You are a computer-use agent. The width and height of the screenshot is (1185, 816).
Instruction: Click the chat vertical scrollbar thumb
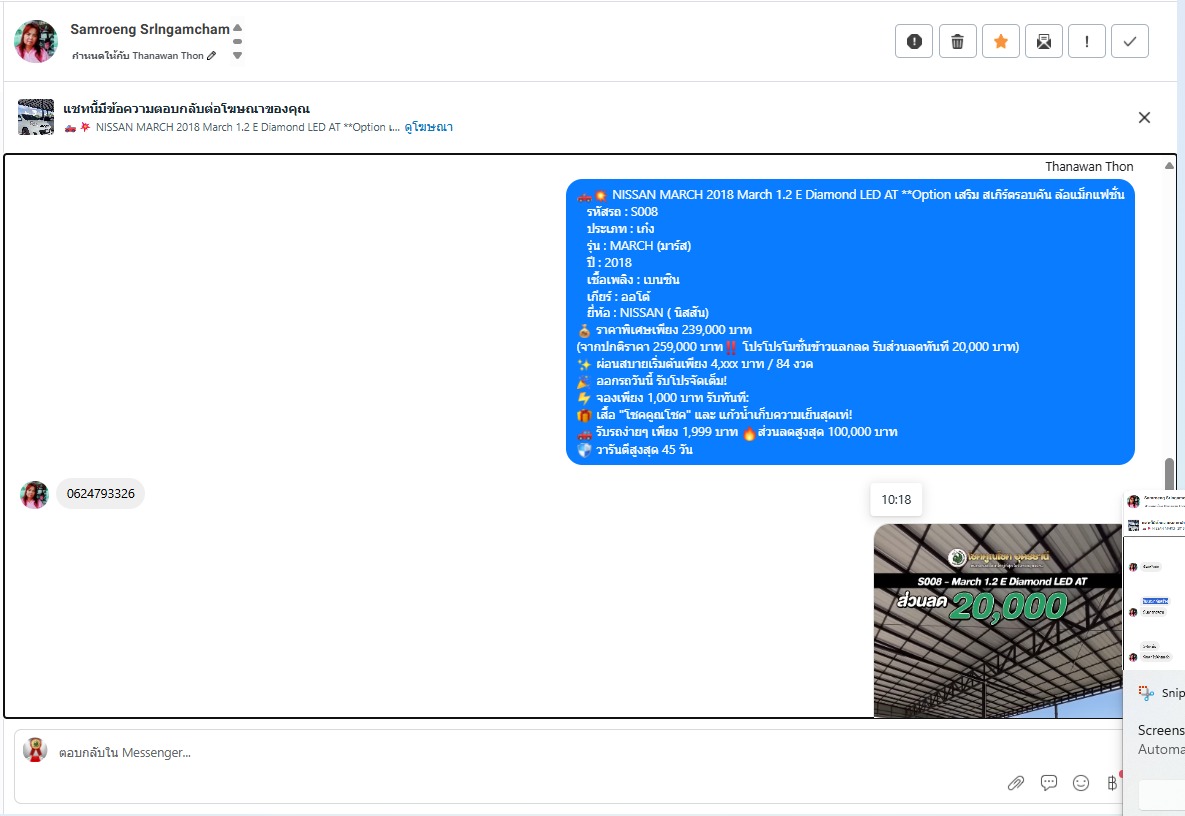click(1169, 474)
